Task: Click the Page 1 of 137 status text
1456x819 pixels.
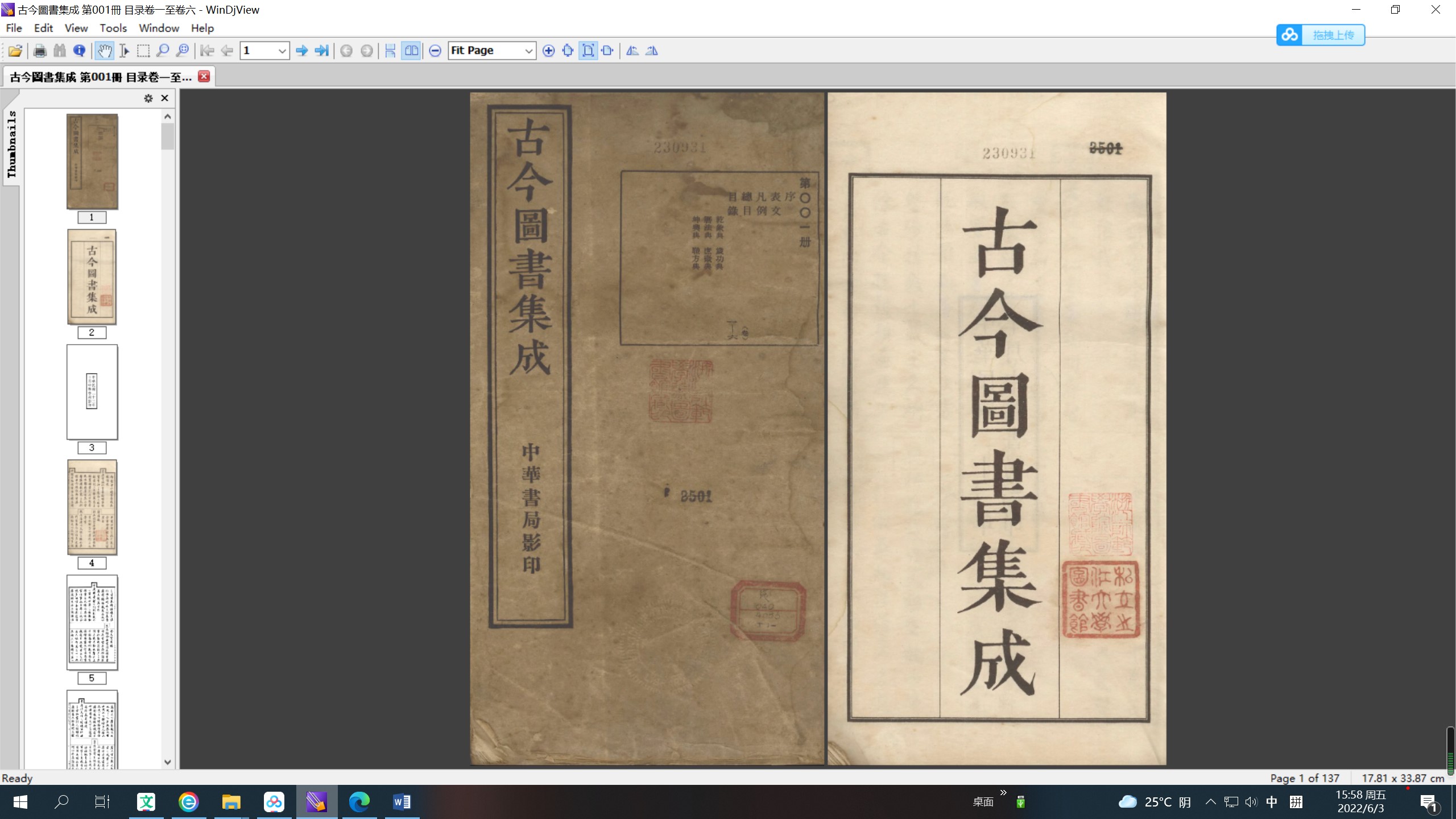Action: (1305, 778)
